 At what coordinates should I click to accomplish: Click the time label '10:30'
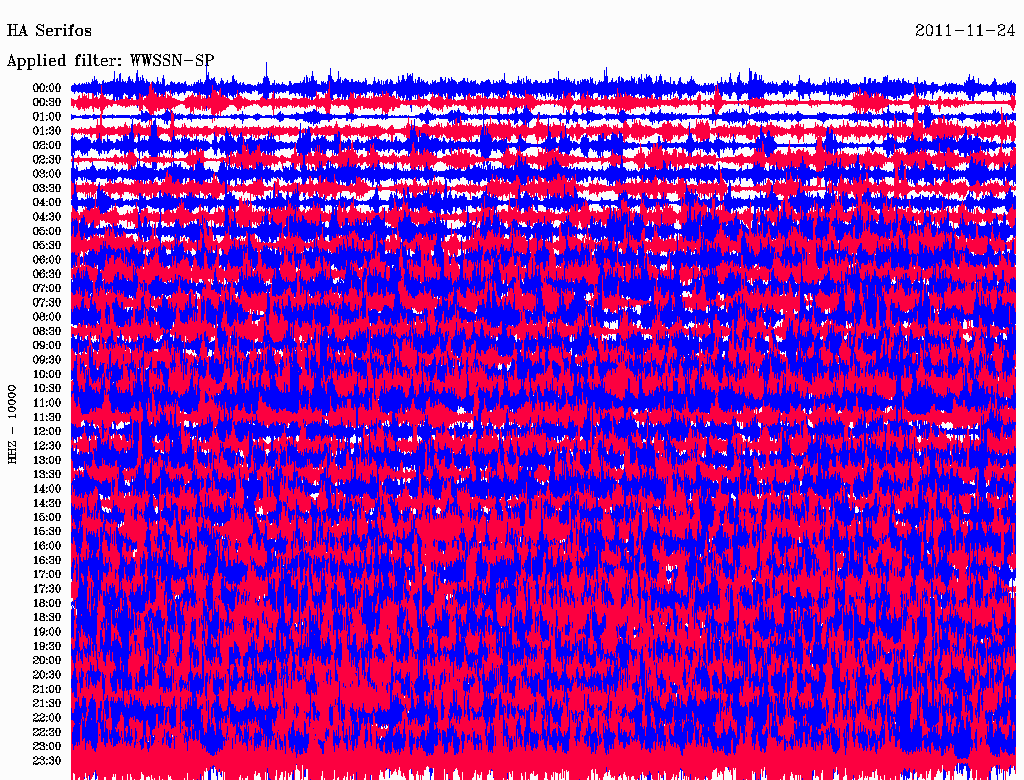click(47, 389)
